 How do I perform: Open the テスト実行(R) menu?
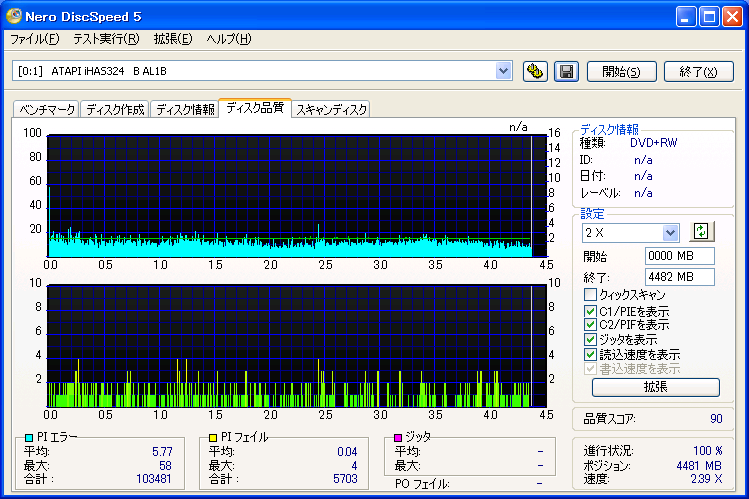[x=106, y=39]
